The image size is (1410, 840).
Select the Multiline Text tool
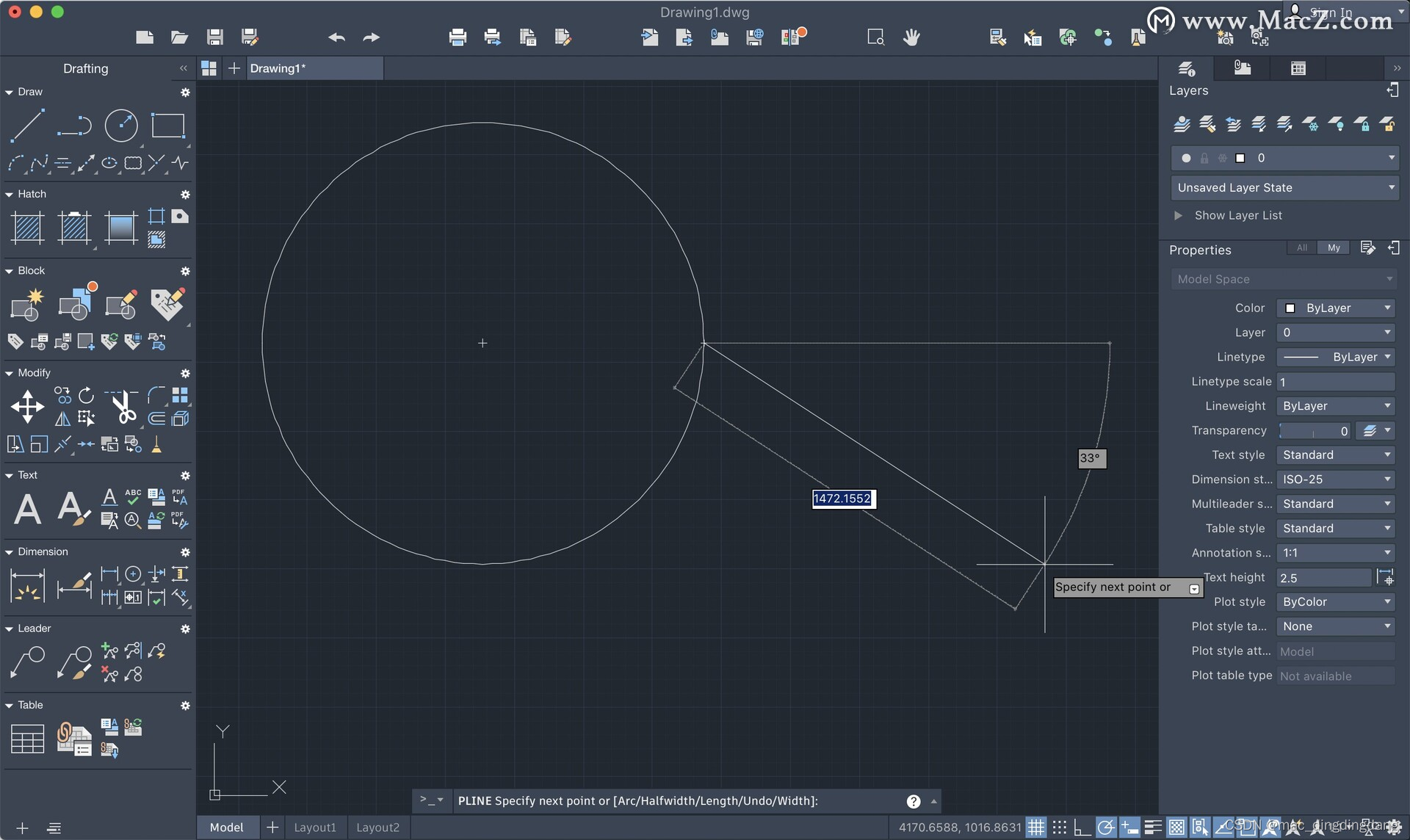coord(28,509)
